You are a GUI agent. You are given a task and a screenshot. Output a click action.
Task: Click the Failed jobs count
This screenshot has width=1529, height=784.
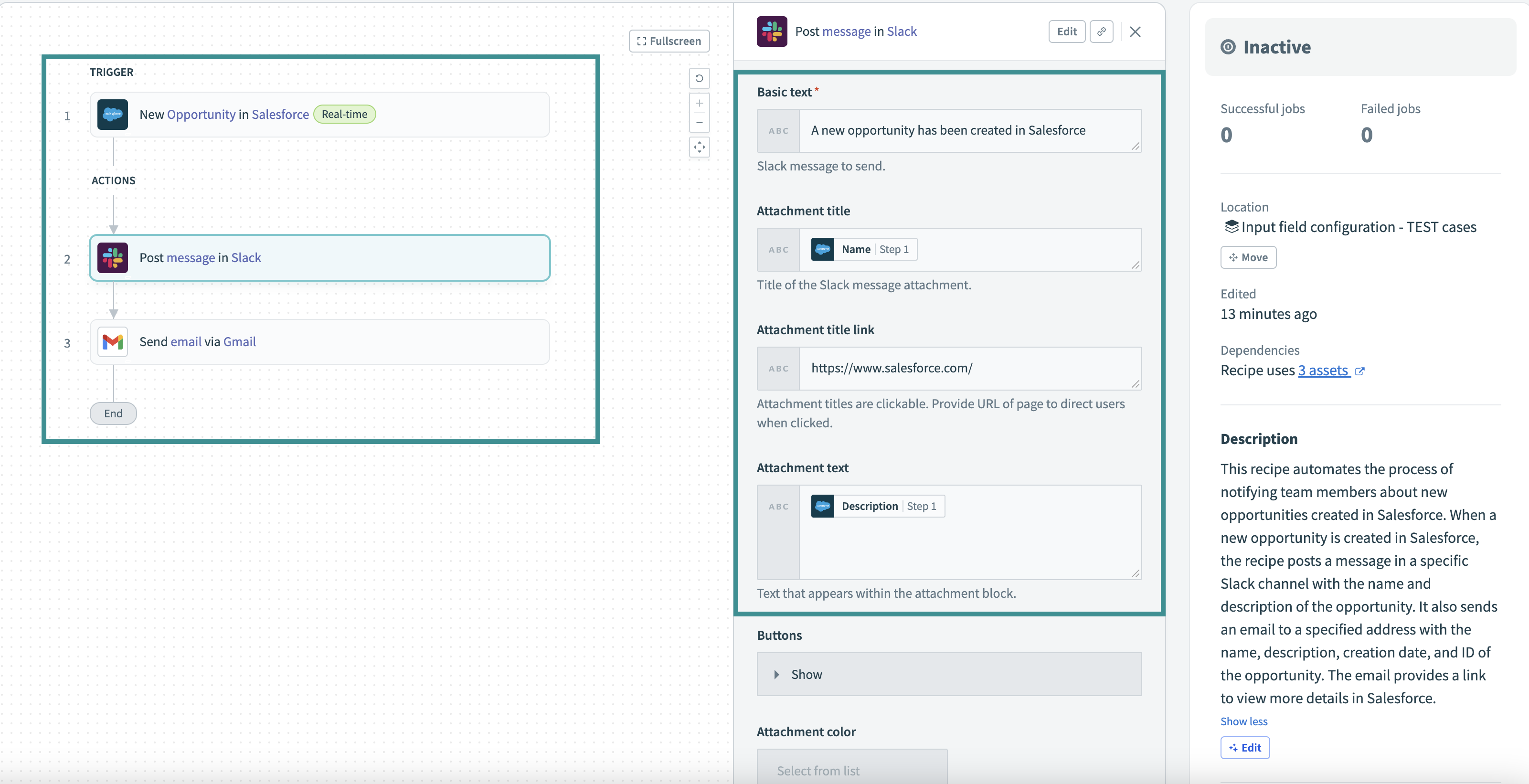1366,135
